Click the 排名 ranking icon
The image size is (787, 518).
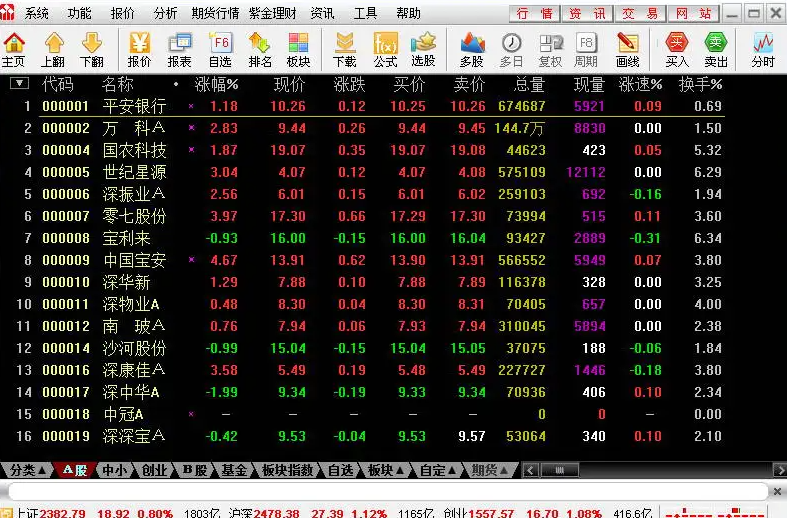pos(260,49)
